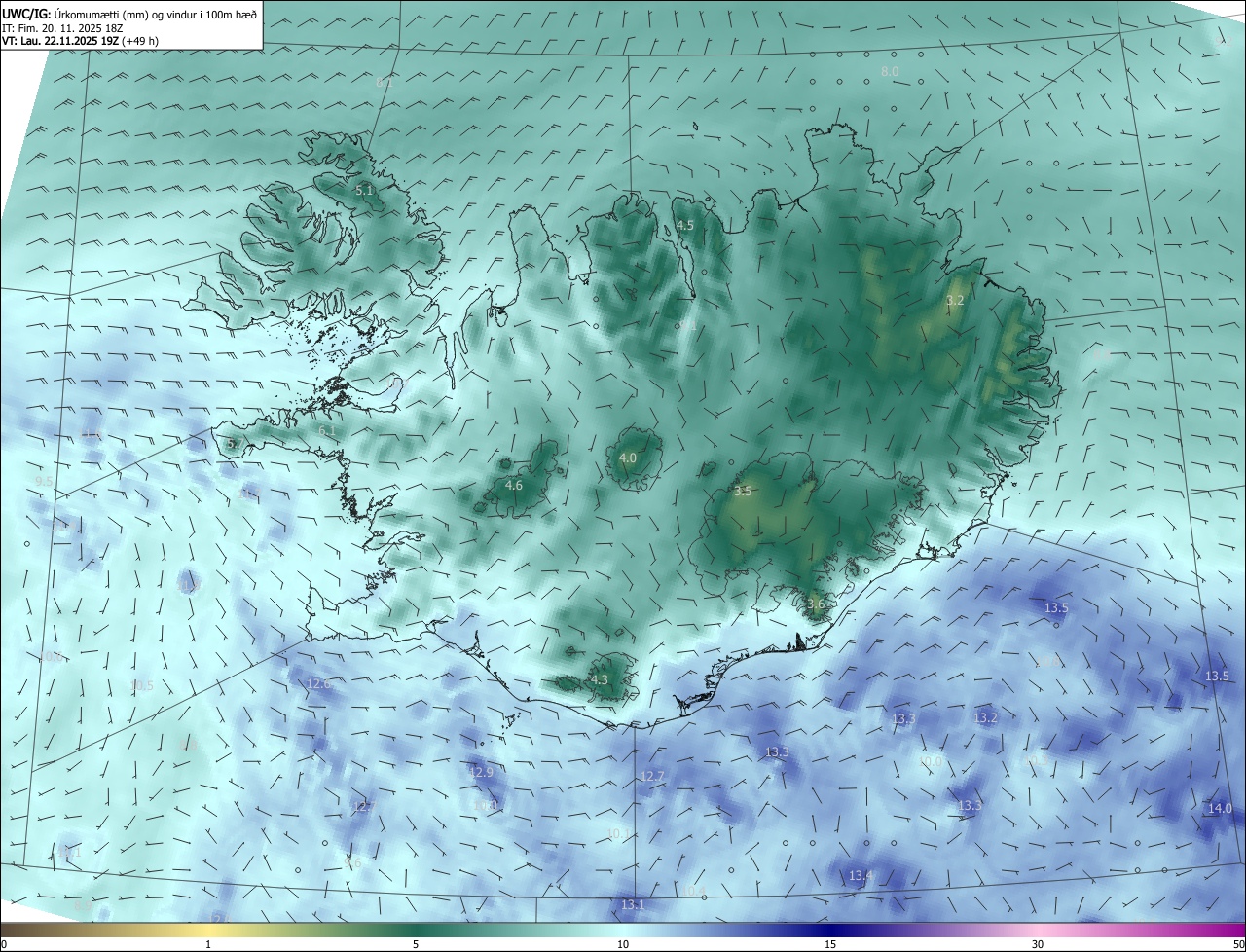Click the 5.1 value label on the Westfjords
The image size is (1246, 952).
click(364, 191)
